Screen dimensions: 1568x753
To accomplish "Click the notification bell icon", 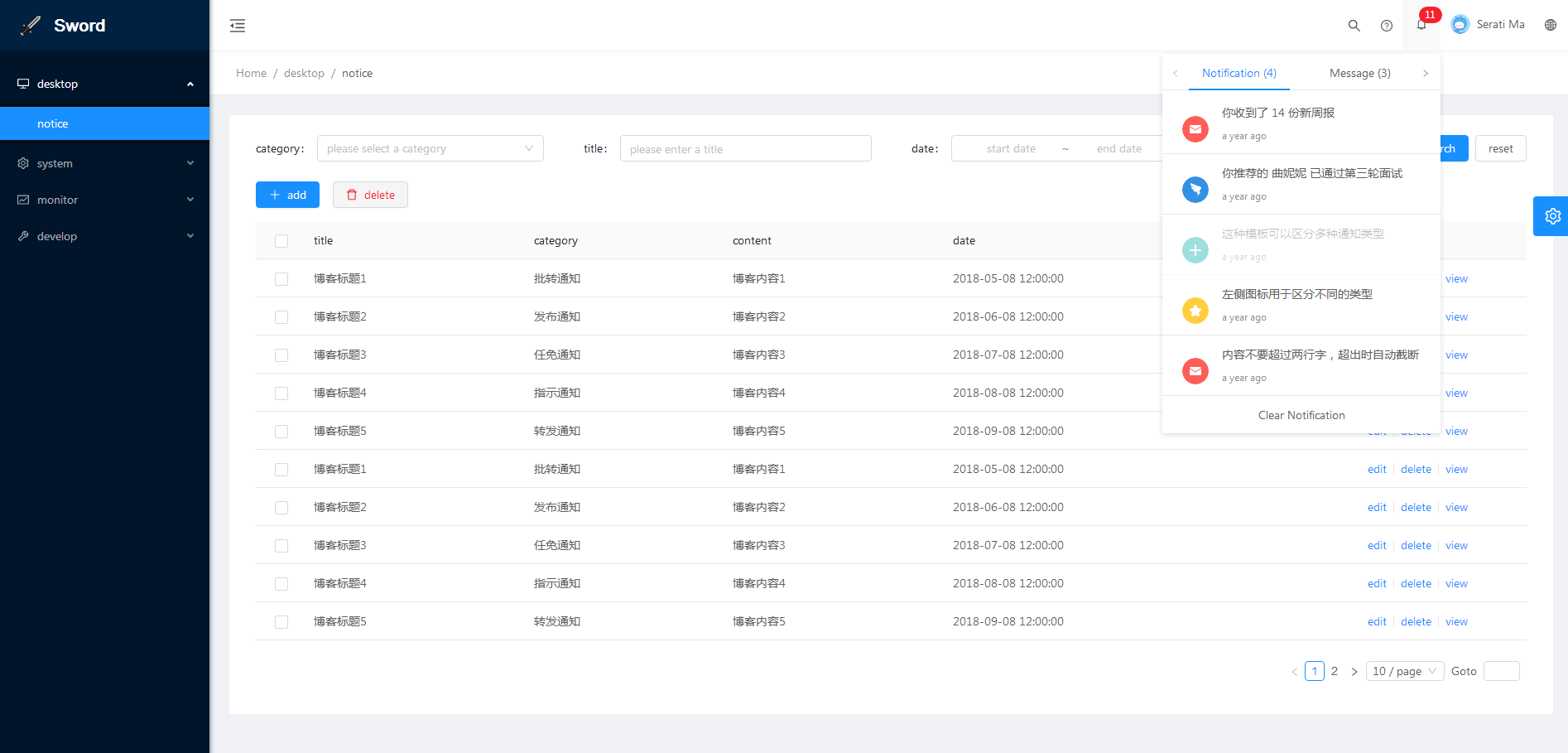I will coord(1421,26).
